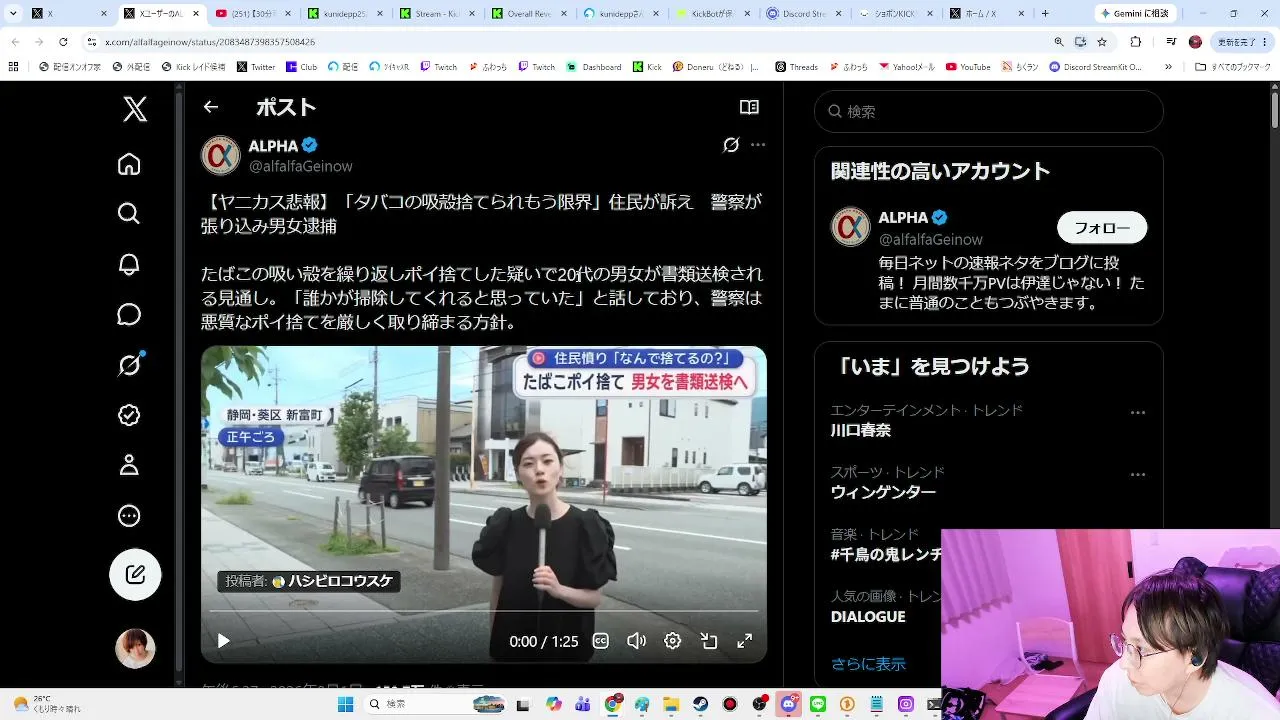1280x720 pixels.
Task: Focus the X 検索 search field
Action: click(x=989, y=112)
